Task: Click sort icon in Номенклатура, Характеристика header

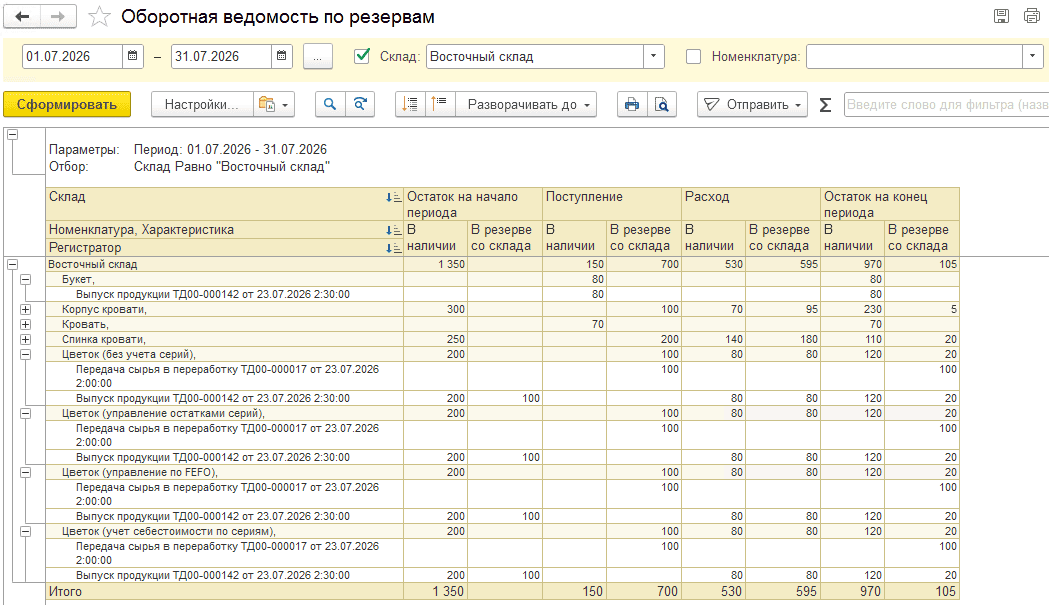Action: (393, 230)
